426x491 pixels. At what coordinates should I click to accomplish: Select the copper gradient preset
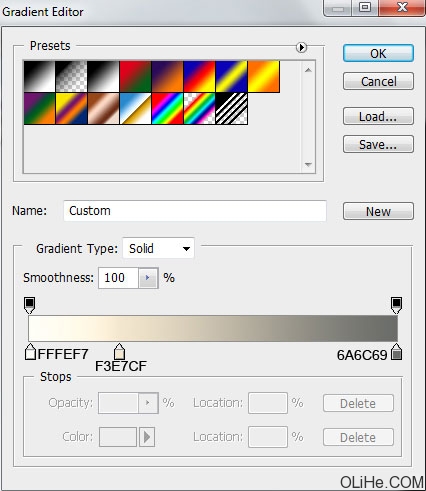103,109
